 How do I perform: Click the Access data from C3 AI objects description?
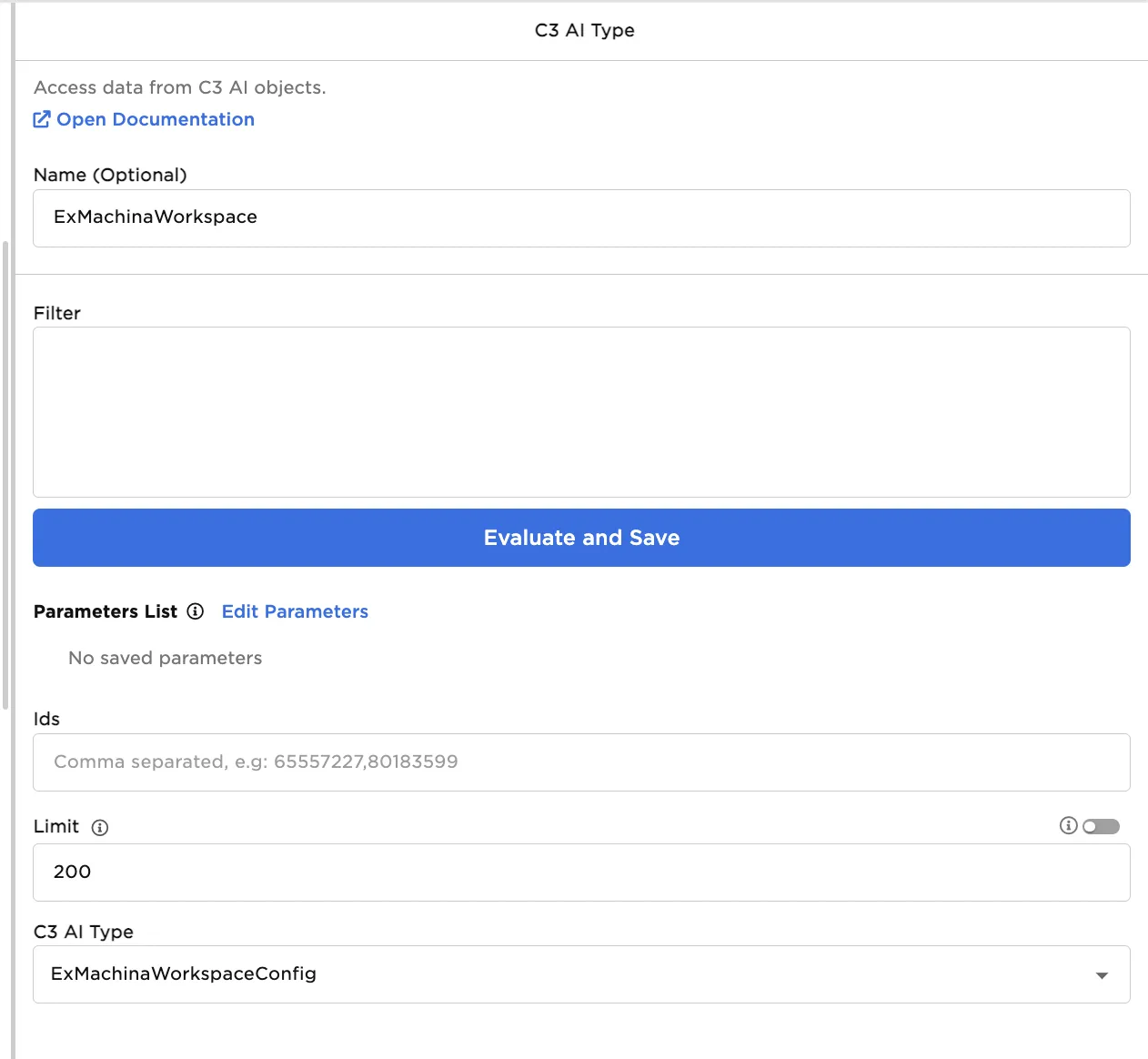[179, 87]
